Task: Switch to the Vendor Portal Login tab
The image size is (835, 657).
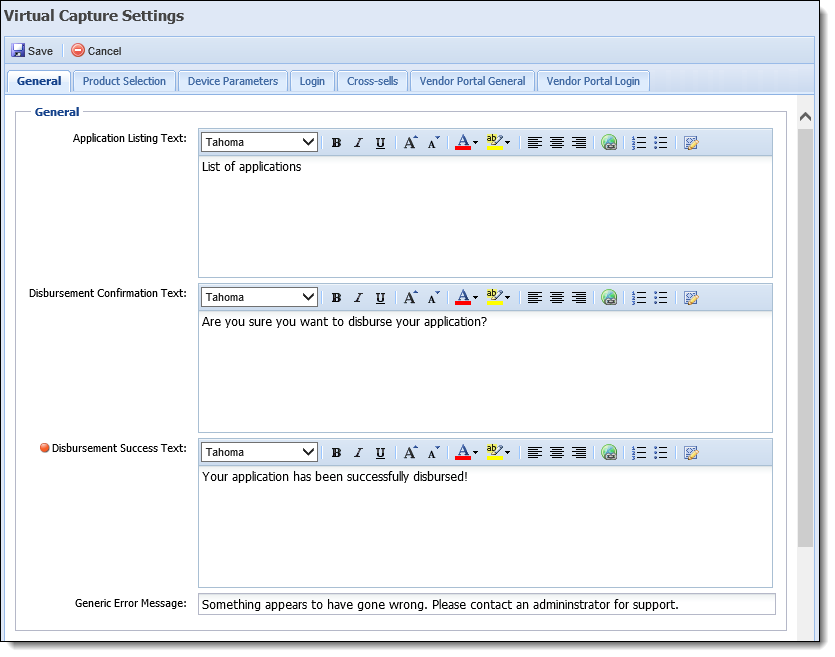Action: [593, 81]
